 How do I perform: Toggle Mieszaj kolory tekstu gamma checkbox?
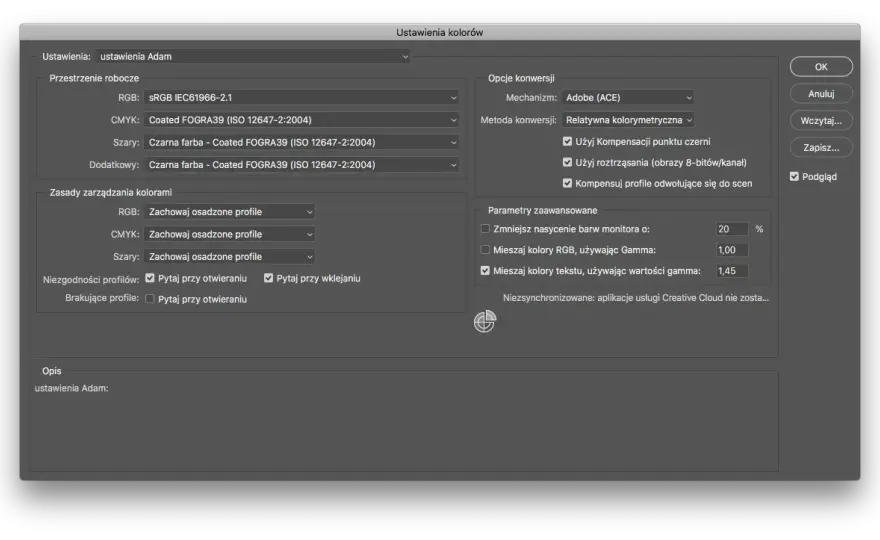(x=485, y=271)
